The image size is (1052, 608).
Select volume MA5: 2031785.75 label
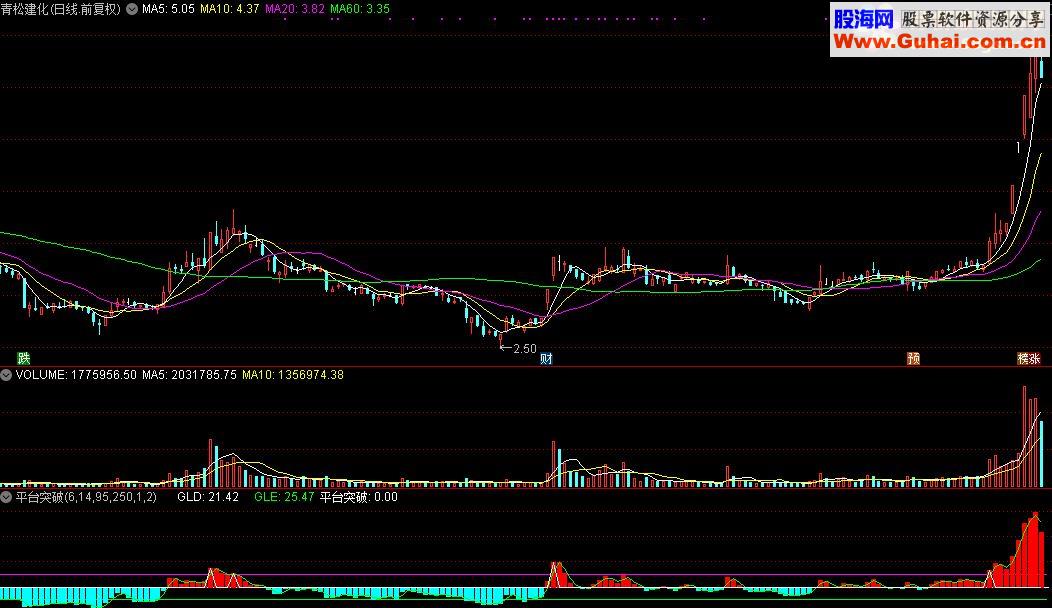(189, 375)
